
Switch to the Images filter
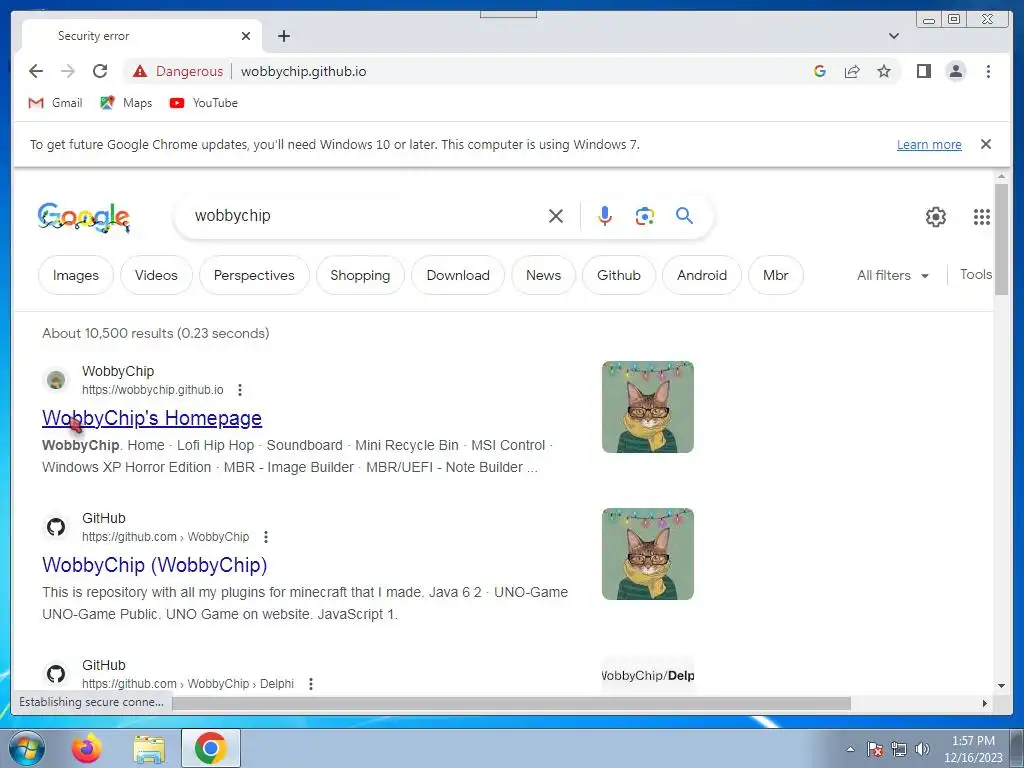click(x=76, y=275)
